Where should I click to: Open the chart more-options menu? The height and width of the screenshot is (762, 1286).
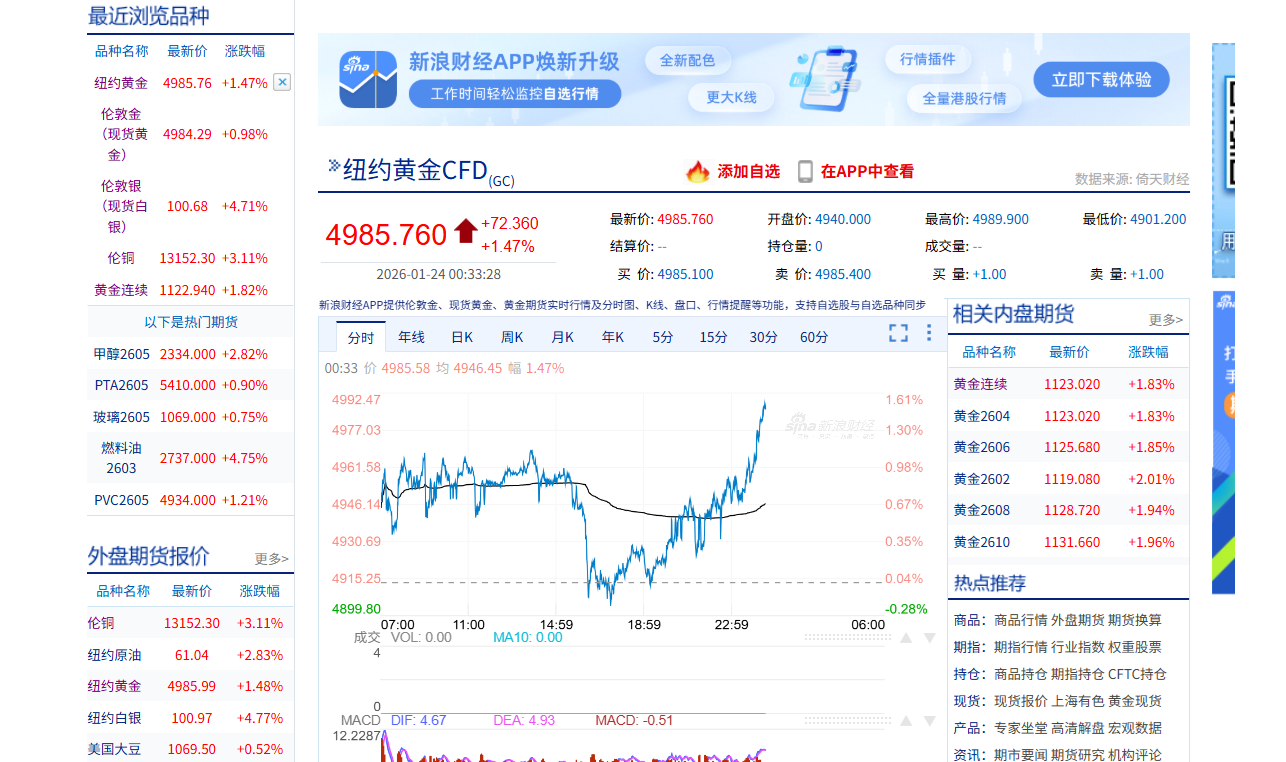click(928, 333)
